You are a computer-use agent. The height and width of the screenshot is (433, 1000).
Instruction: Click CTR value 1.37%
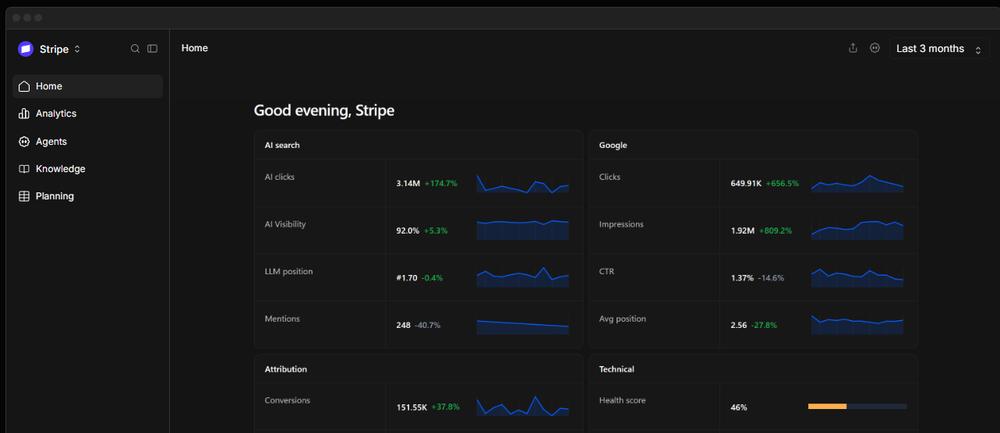click(742, 278)
